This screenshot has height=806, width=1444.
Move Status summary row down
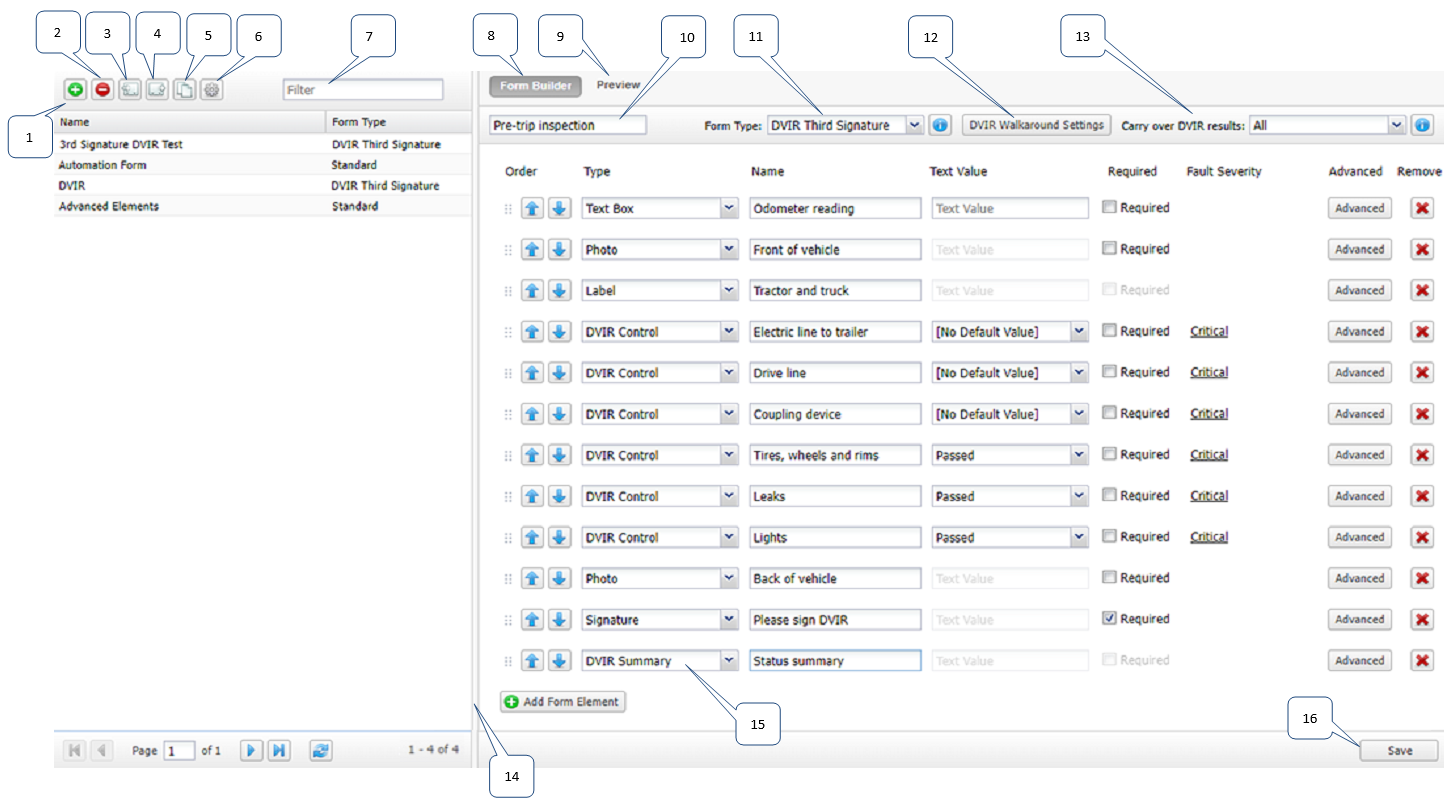[x=560, y=660]
